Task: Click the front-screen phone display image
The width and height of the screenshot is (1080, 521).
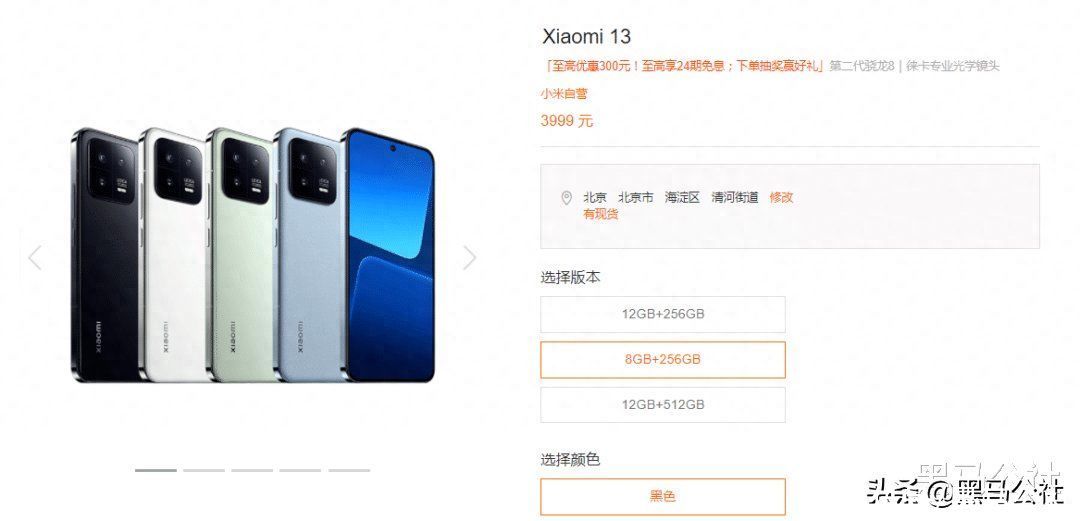Action: pyautogui.click(x=388, y=255)
